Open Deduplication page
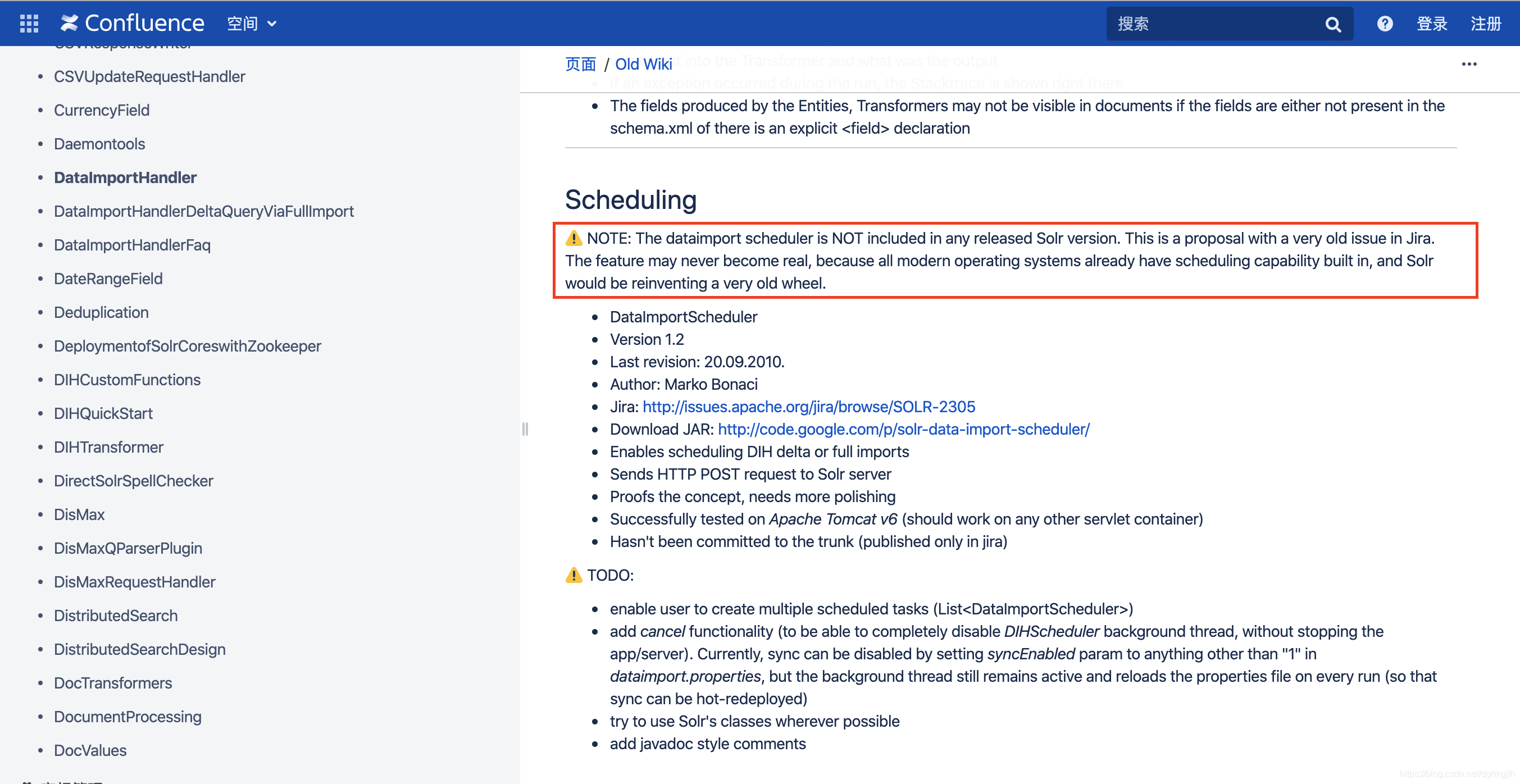Screen dimensions: 1520x784 101,312
